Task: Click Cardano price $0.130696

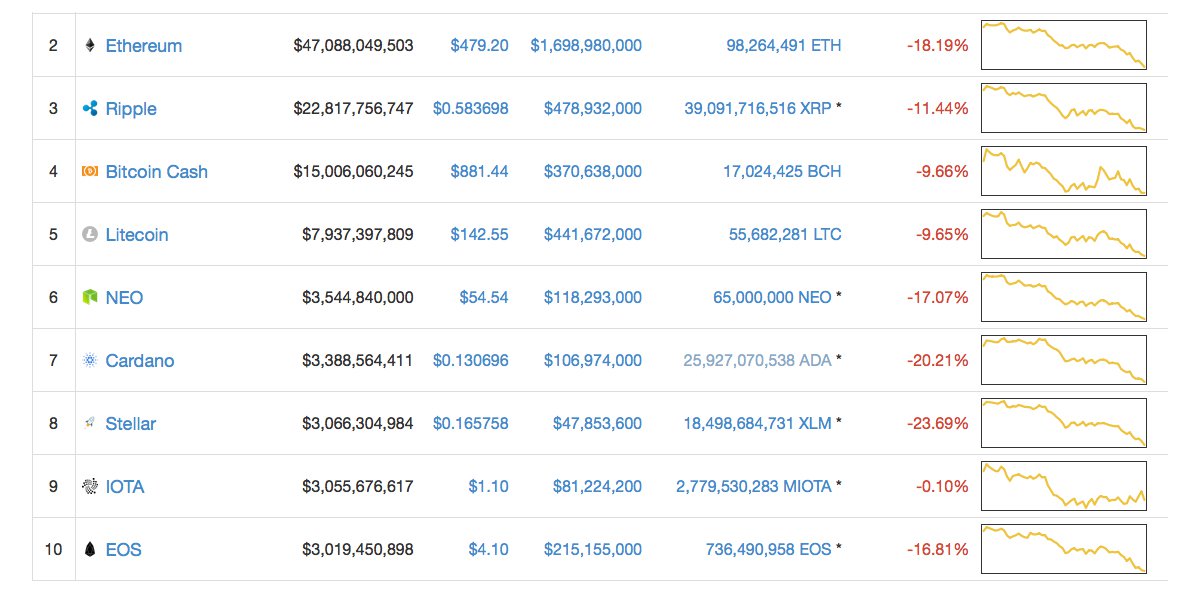Action: coord(471,360)
